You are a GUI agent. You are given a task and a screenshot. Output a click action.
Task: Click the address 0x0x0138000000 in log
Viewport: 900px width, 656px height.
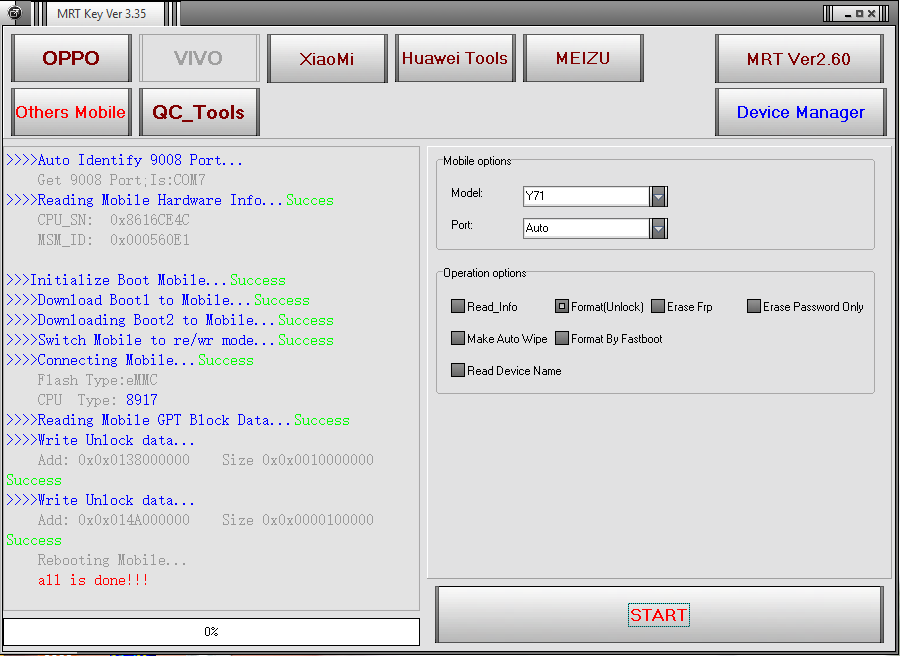click(134, 460)
